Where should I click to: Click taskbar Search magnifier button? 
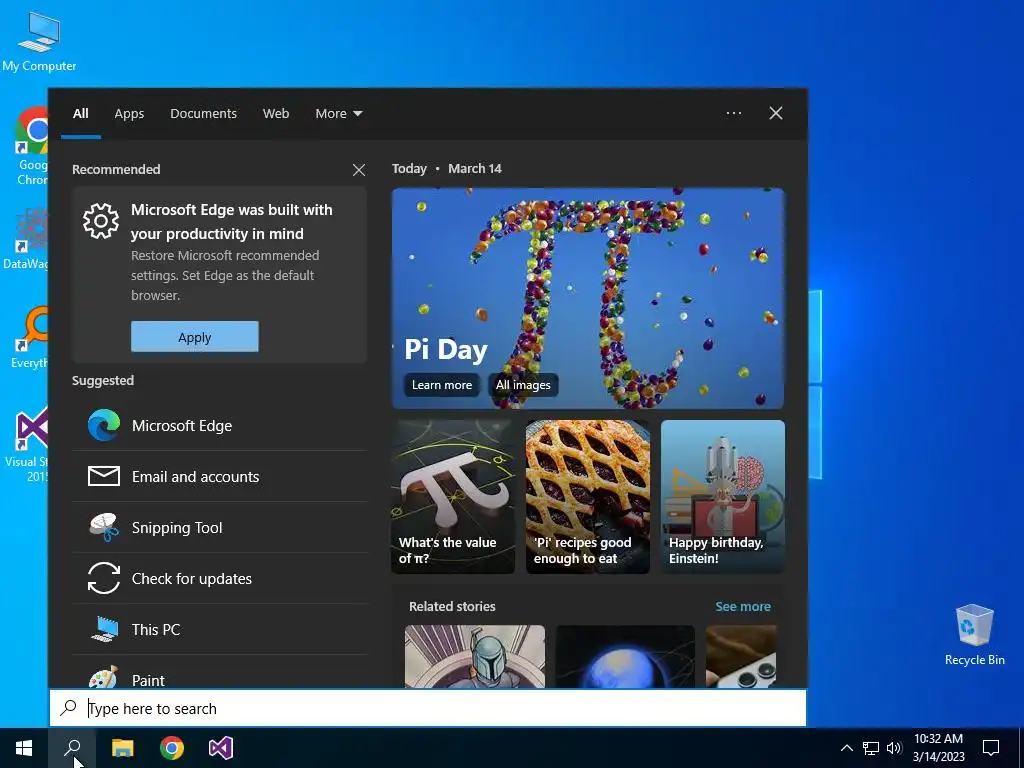click(x=72, y=748)
